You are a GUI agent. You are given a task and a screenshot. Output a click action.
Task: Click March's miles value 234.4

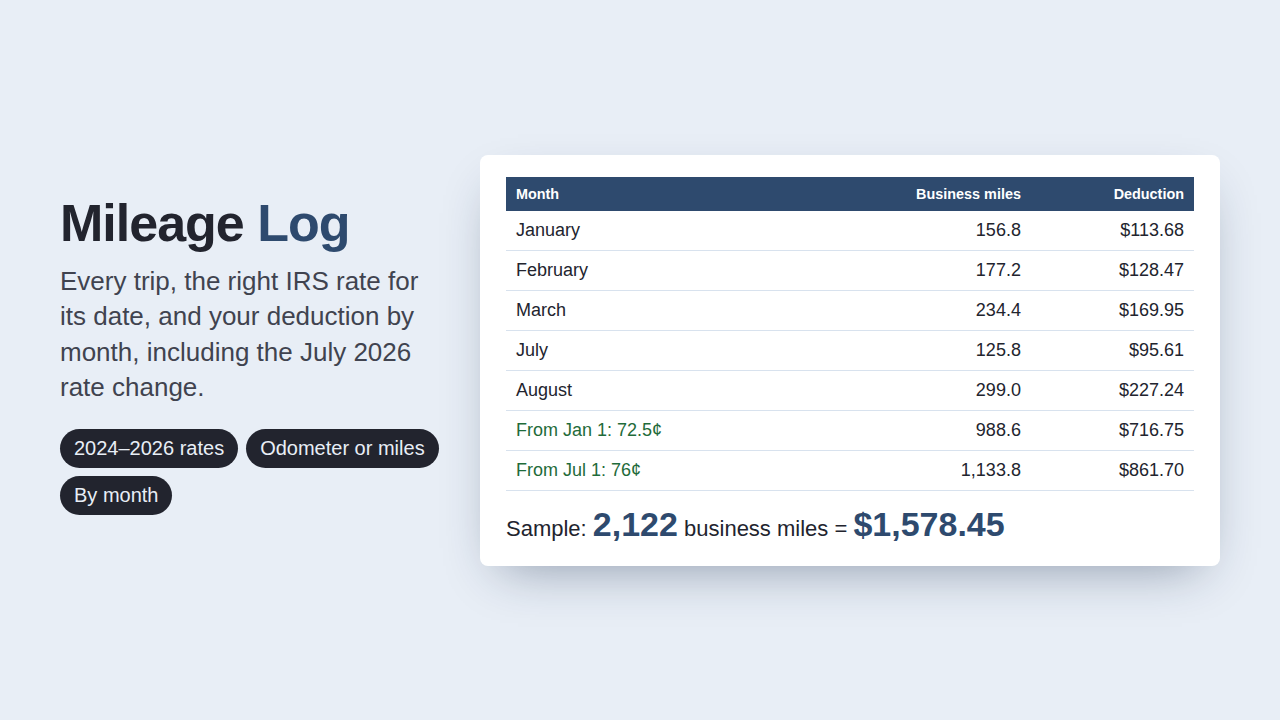tap(998, 310)
